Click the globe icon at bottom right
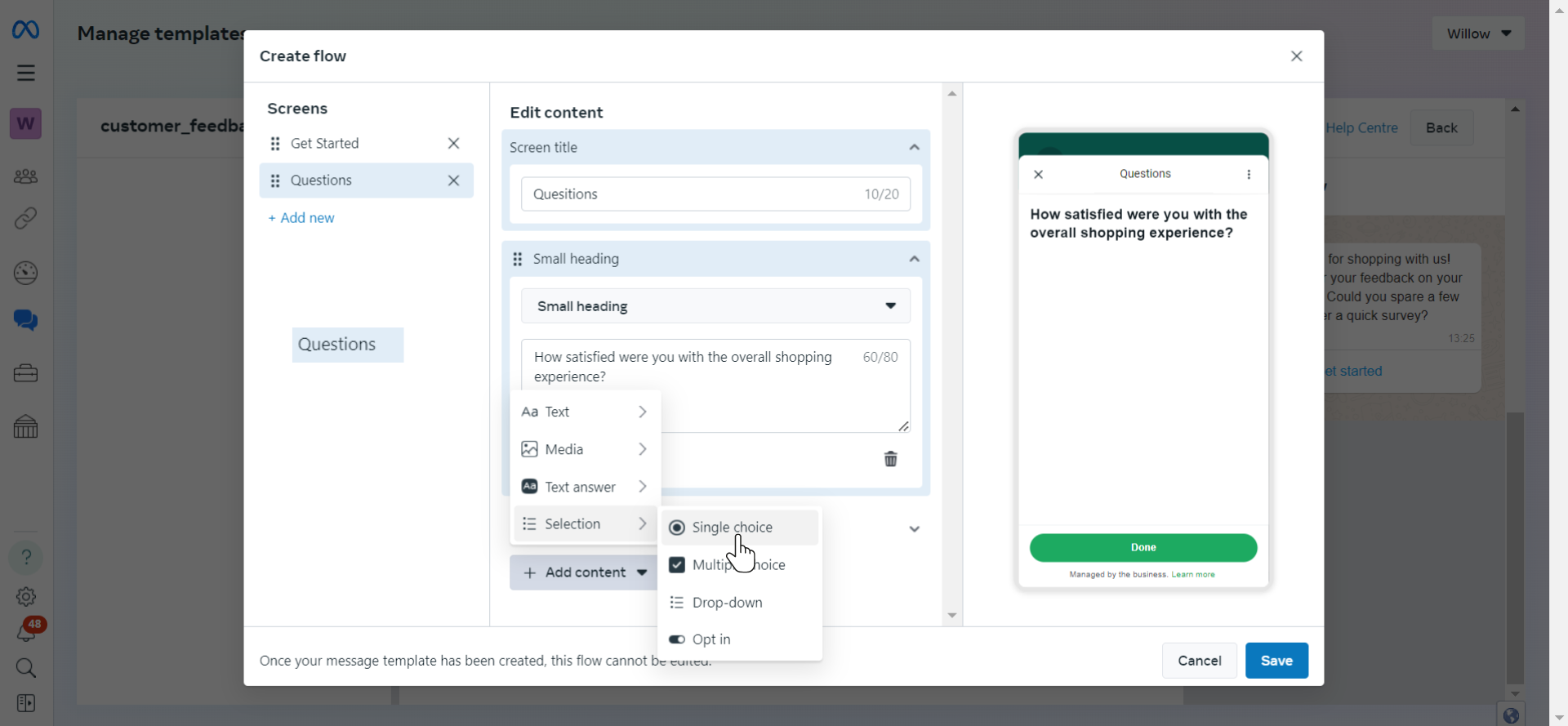This screenshot has width=1568, height=726. click(1512, 715)
